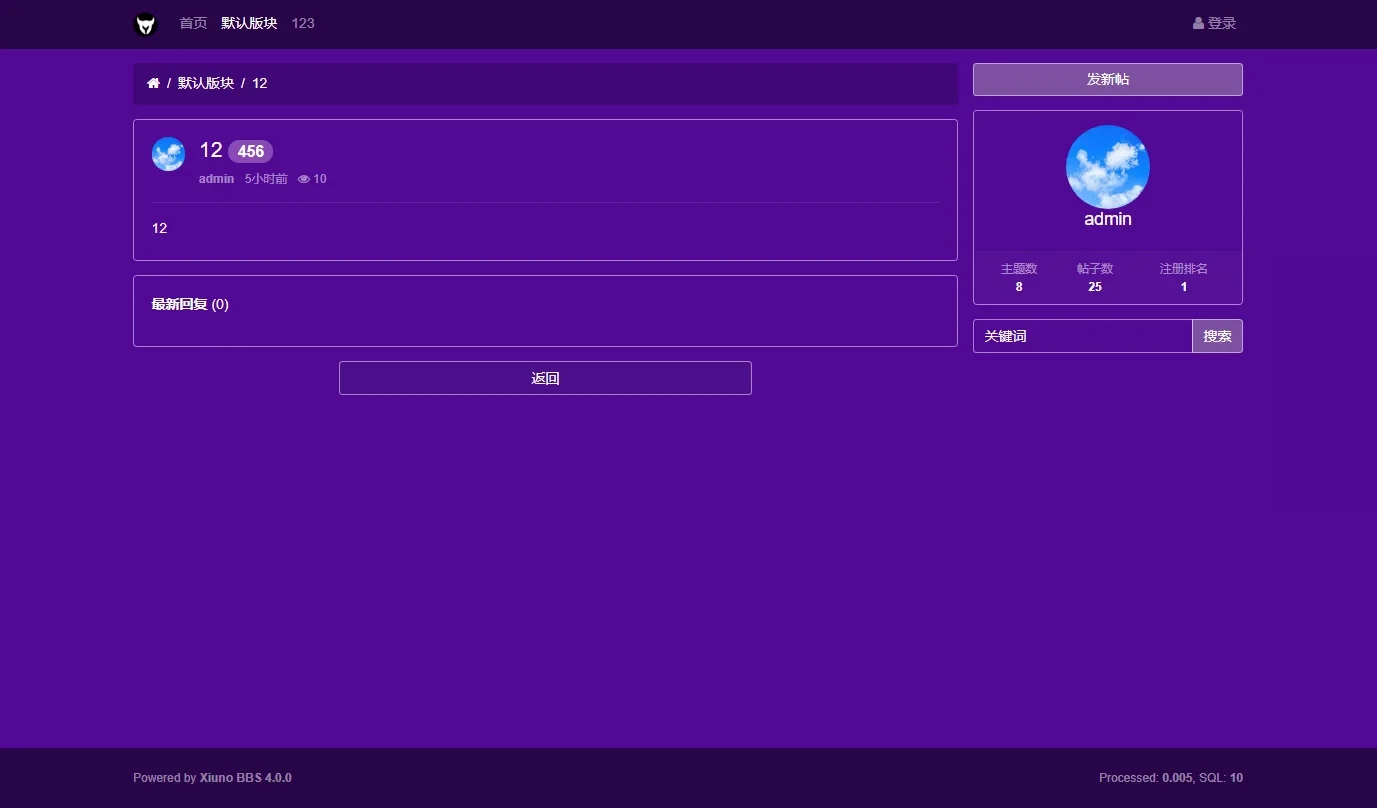The width and height of the screenshot is (1377, 808).
Task: Switch to the 默认版块 nav tab
Action: (x=249, y=22)
